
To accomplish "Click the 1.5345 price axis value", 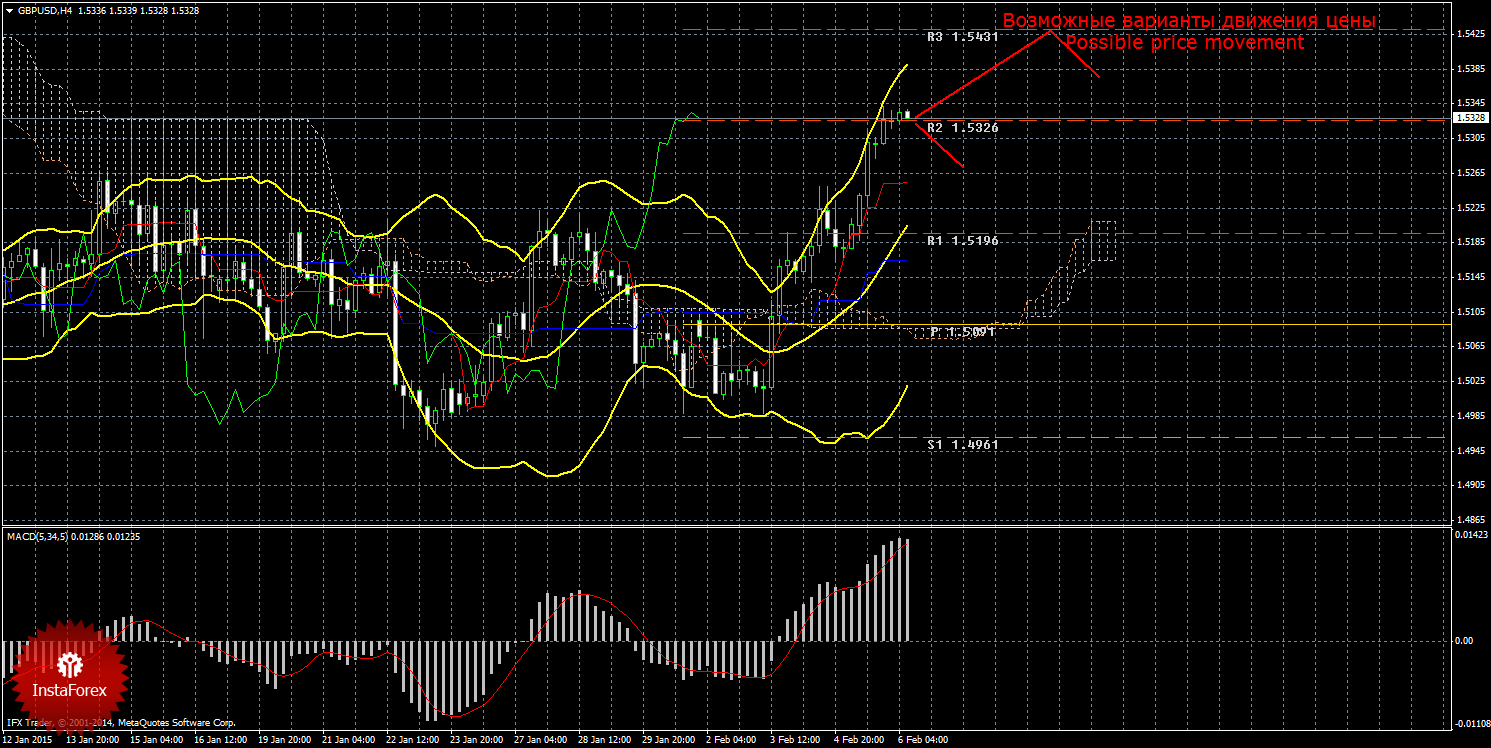I will (x=1471, y=103).
